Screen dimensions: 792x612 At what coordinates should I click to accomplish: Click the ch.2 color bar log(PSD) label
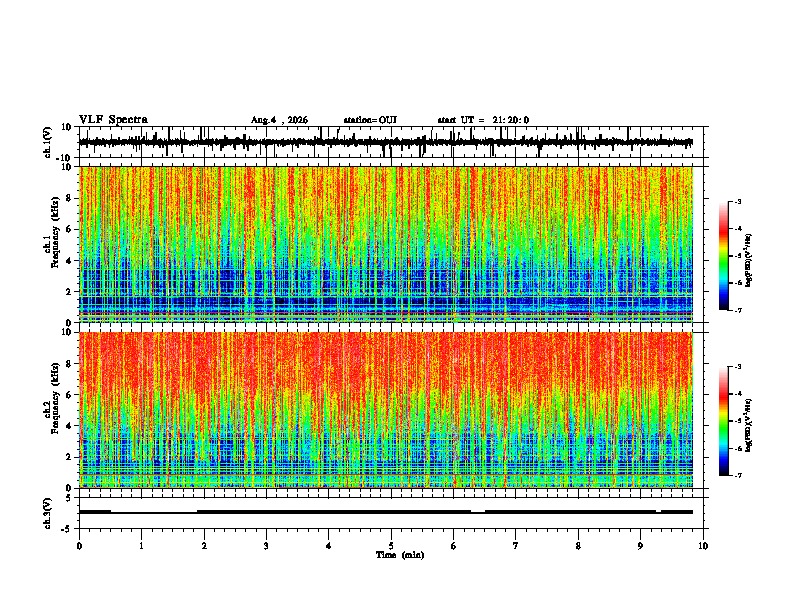tap(748, 426)
